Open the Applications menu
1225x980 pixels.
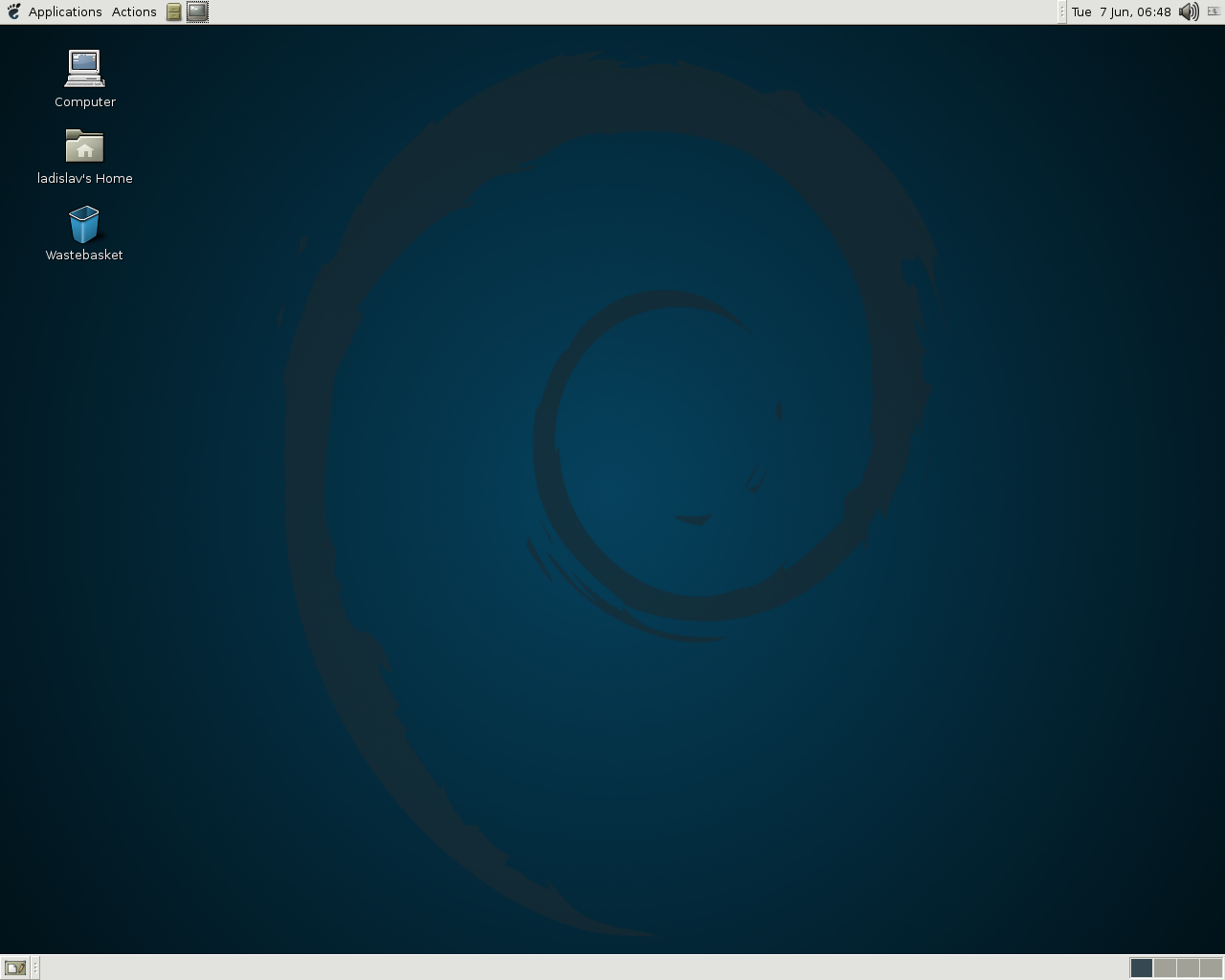tap(65, 11)
